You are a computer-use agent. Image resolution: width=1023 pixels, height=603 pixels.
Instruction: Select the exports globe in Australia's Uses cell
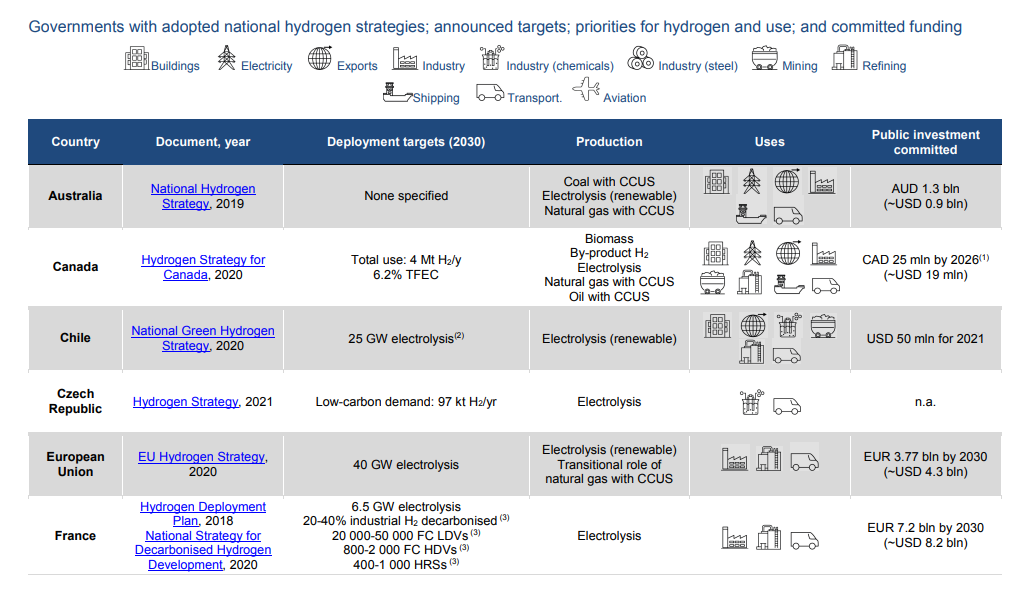(x=787, y=181)
